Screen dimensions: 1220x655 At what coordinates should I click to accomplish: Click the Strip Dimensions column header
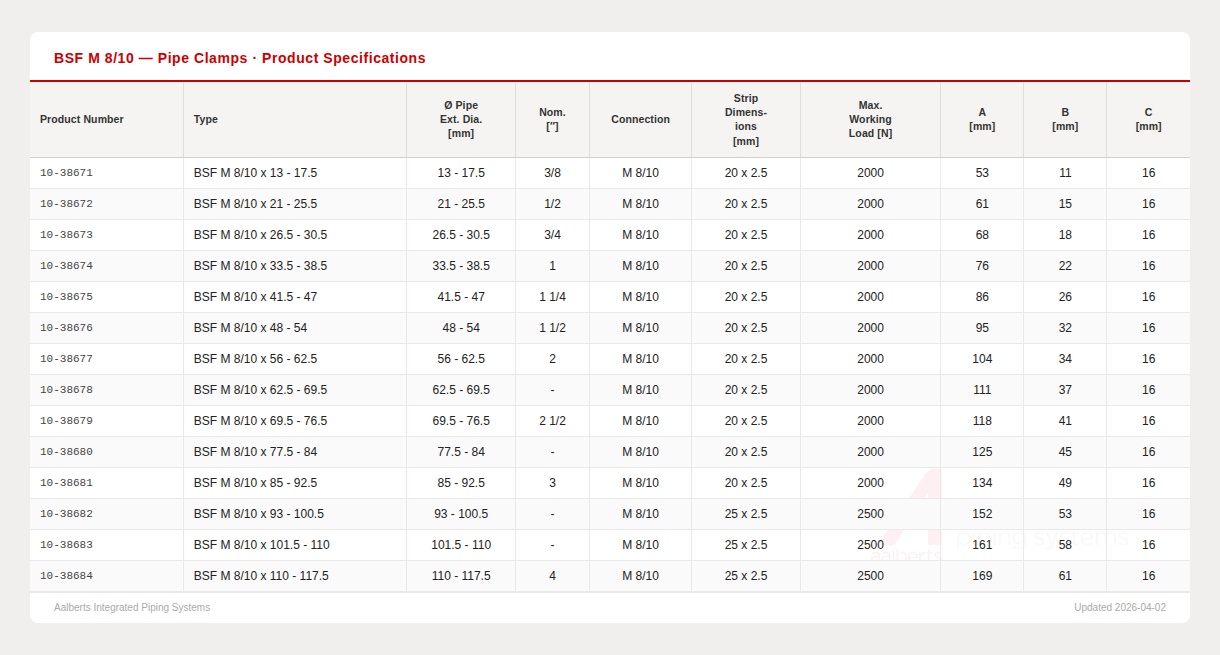click(x=746, y=119)
